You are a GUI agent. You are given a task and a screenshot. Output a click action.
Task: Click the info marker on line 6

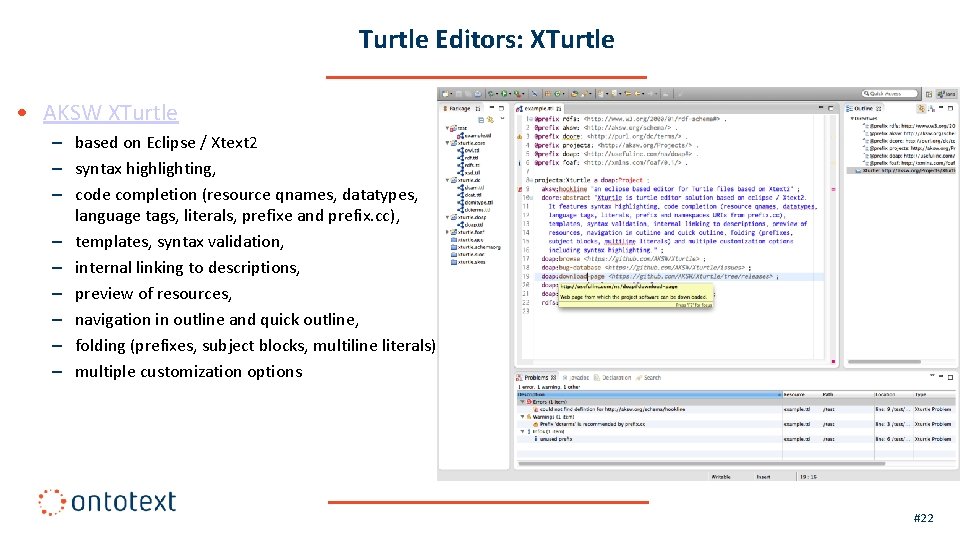click(520, 163)
